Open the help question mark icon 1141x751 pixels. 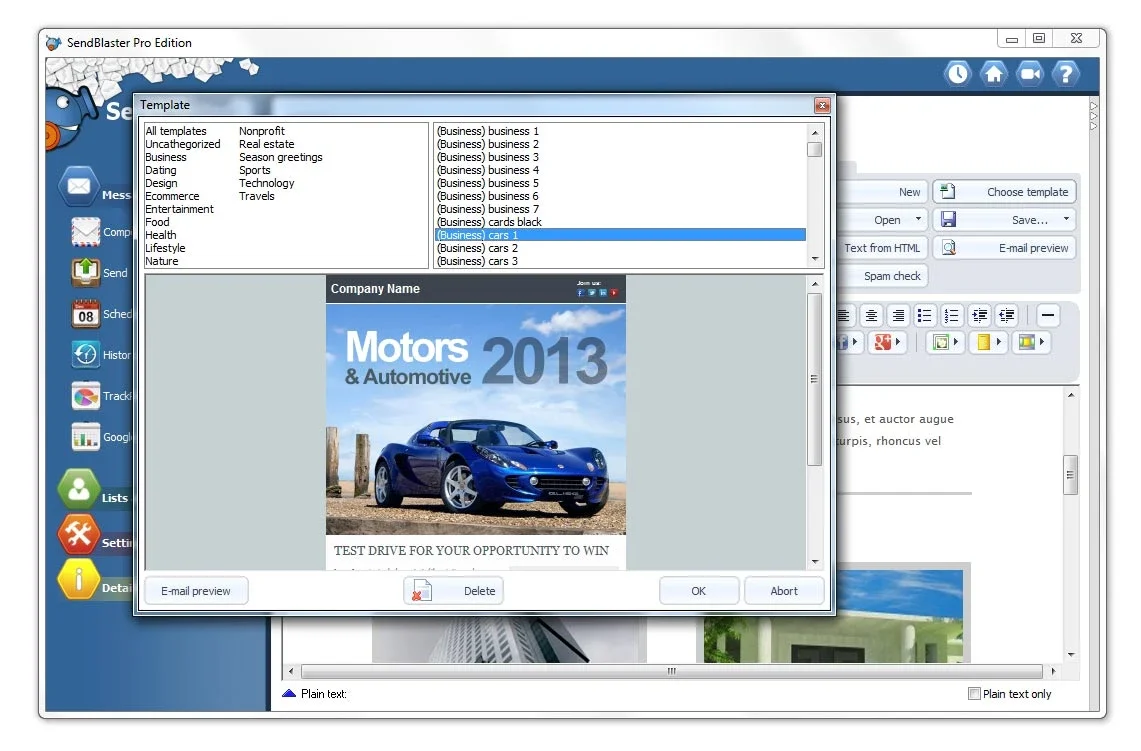tap(1065, 73)
